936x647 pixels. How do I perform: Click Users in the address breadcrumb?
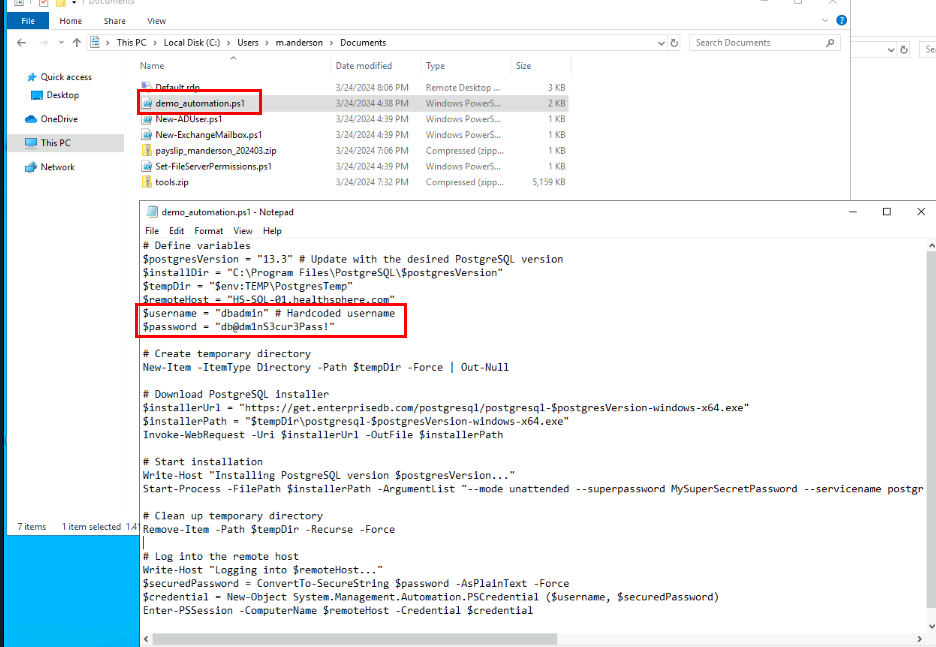(x=248, y=42)
